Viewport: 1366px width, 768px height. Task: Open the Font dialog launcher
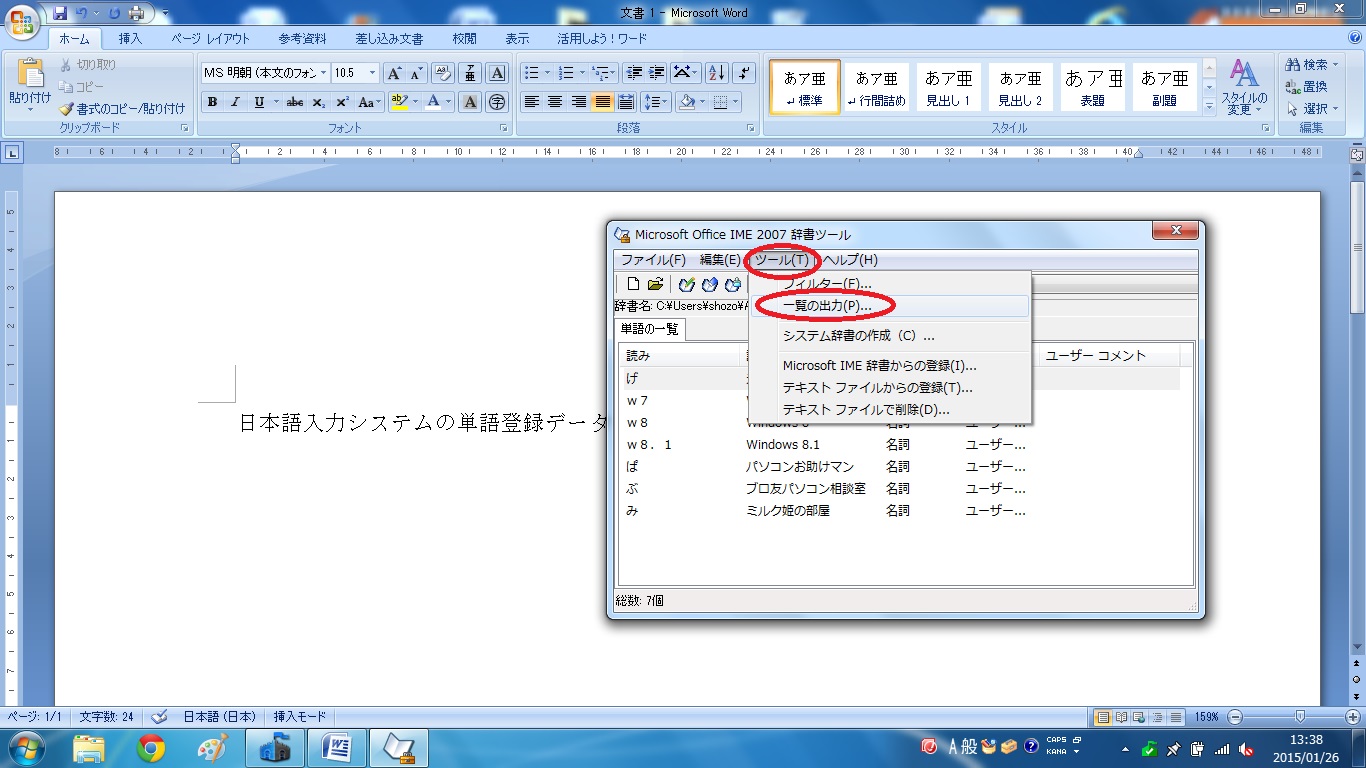coord(503,128)
